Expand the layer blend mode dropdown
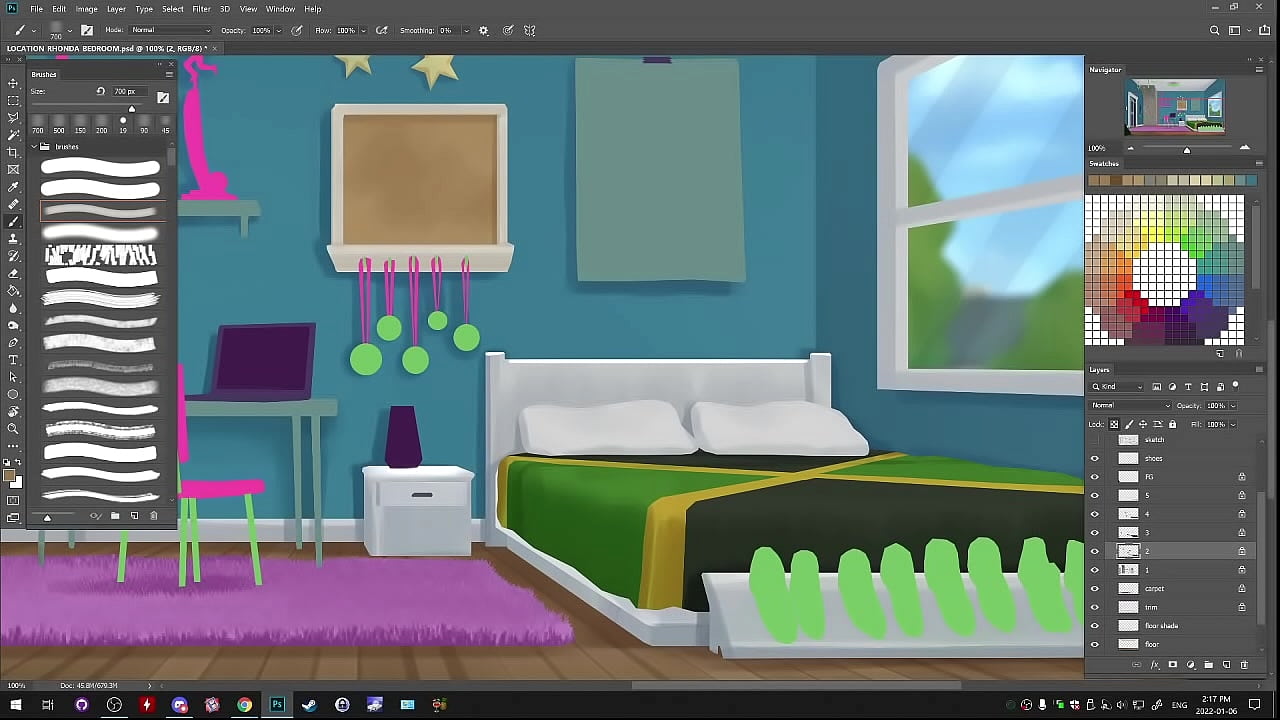 click(1130, 406)
